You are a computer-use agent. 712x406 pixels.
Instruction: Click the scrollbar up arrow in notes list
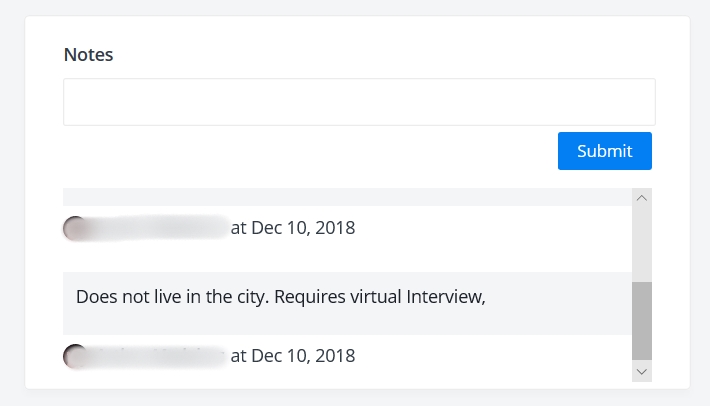(642, 198)
